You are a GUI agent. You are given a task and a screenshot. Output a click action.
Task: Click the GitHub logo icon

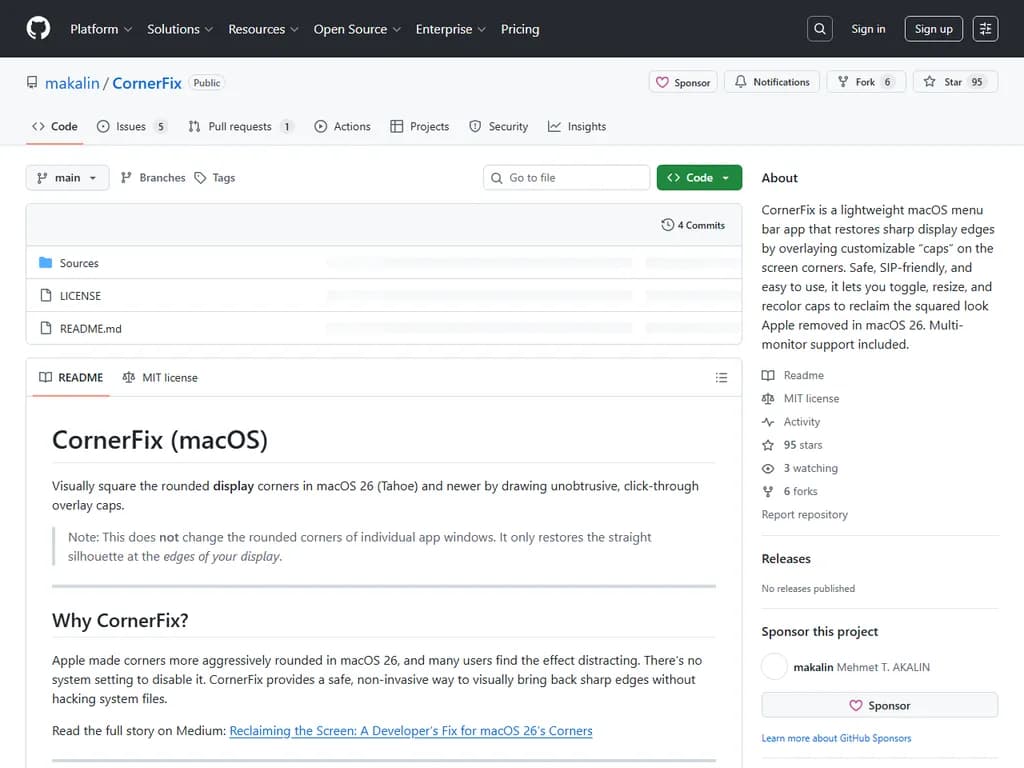38,29
